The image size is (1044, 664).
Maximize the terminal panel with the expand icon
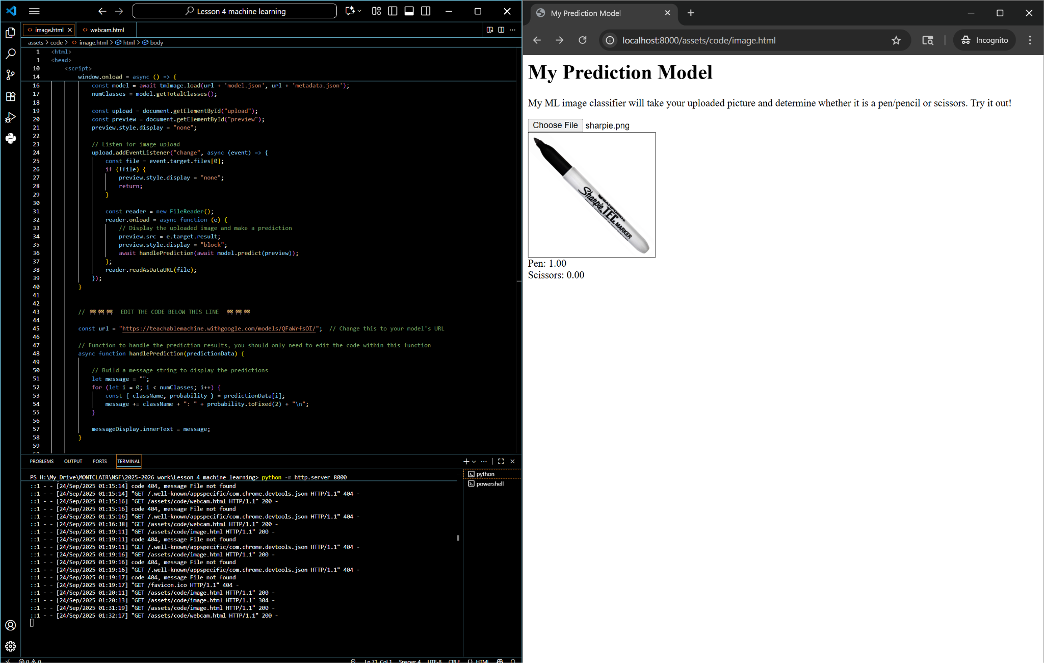tap(501, 461)
